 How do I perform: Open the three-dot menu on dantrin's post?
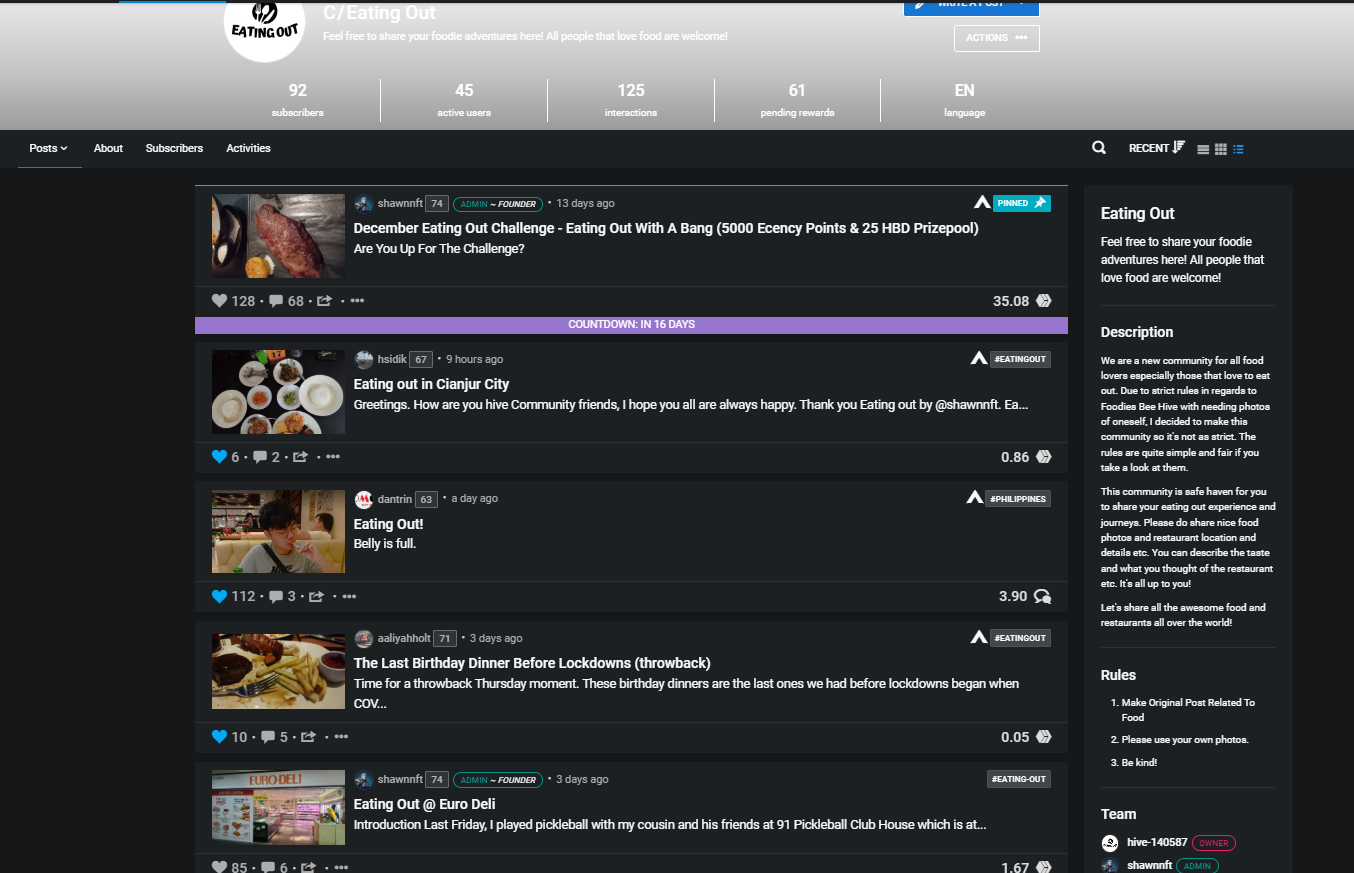pyautogui.click(x=349, y=597)
